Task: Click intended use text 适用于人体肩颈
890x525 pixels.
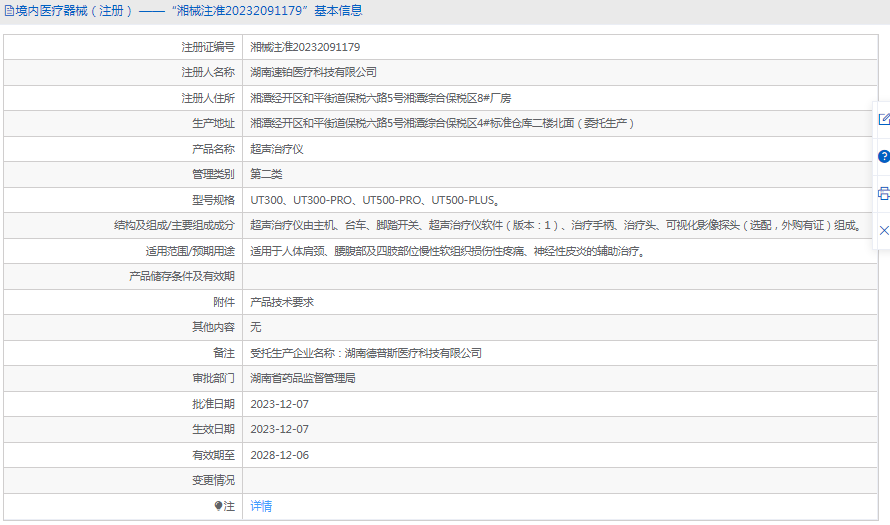Action: click(448, 251)
